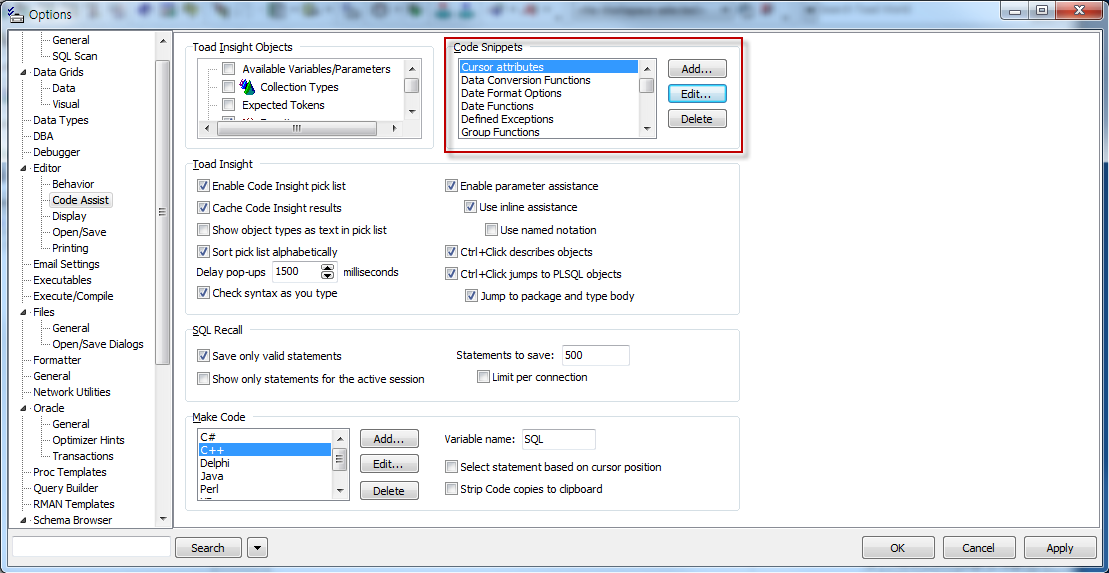
Task: Click the Collection Types icon in Toad Insight Objects
Action: coord(247,87)
